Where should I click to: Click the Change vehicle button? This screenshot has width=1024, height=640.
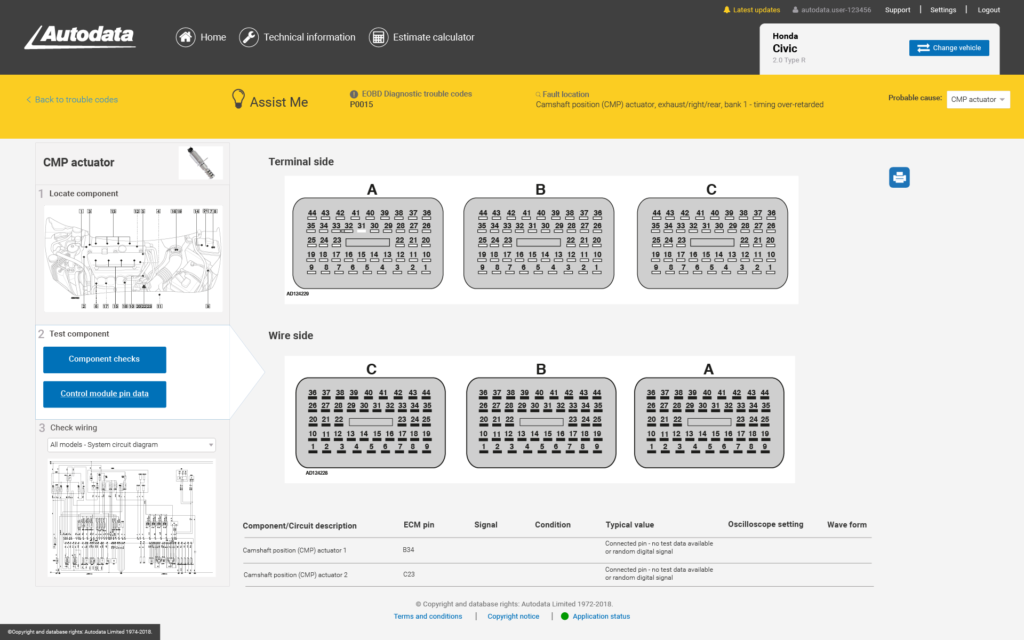pos(948,48)
